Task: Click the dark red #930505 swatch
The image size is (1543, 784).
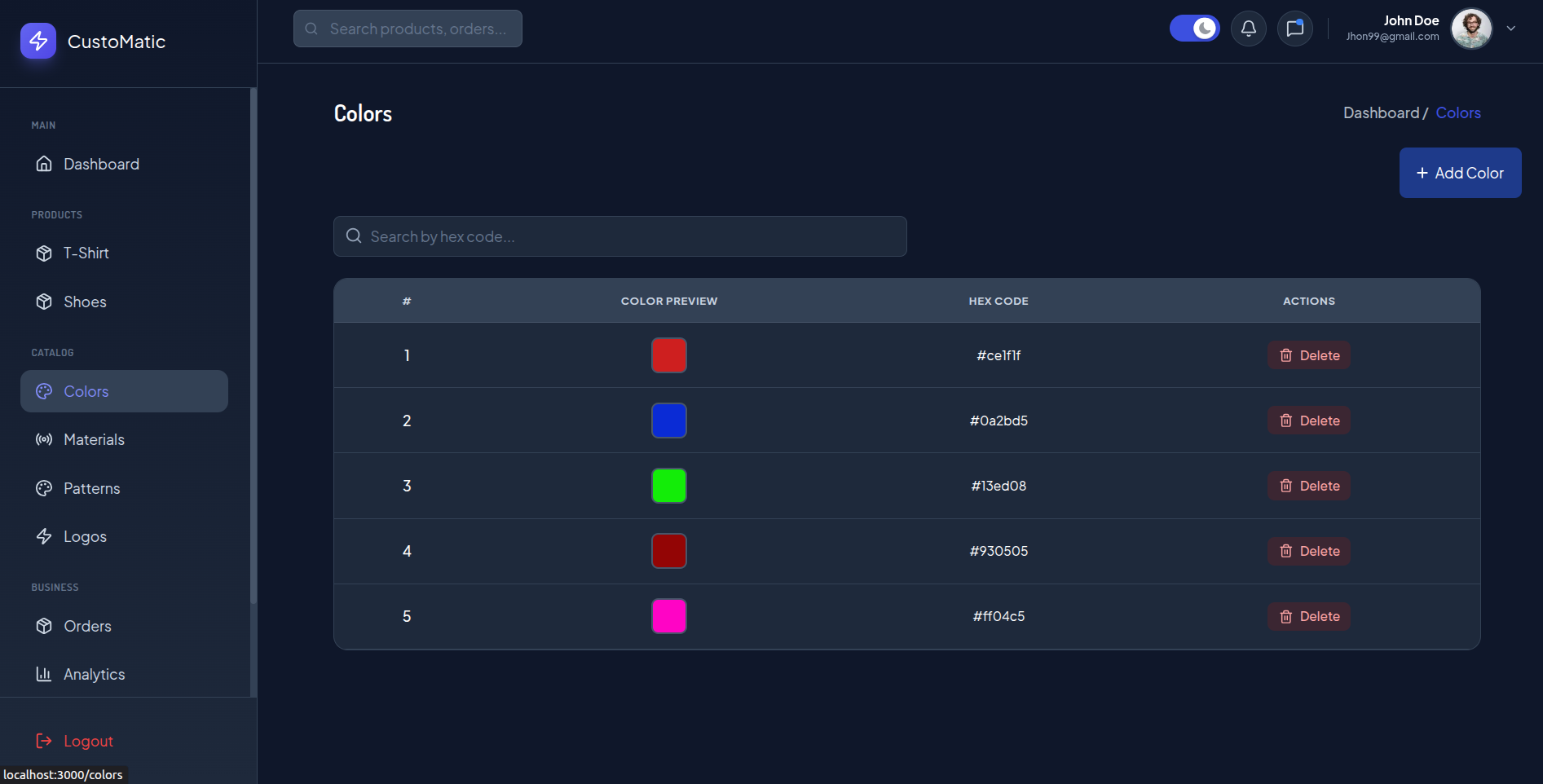Action: (x=669, y=551)
